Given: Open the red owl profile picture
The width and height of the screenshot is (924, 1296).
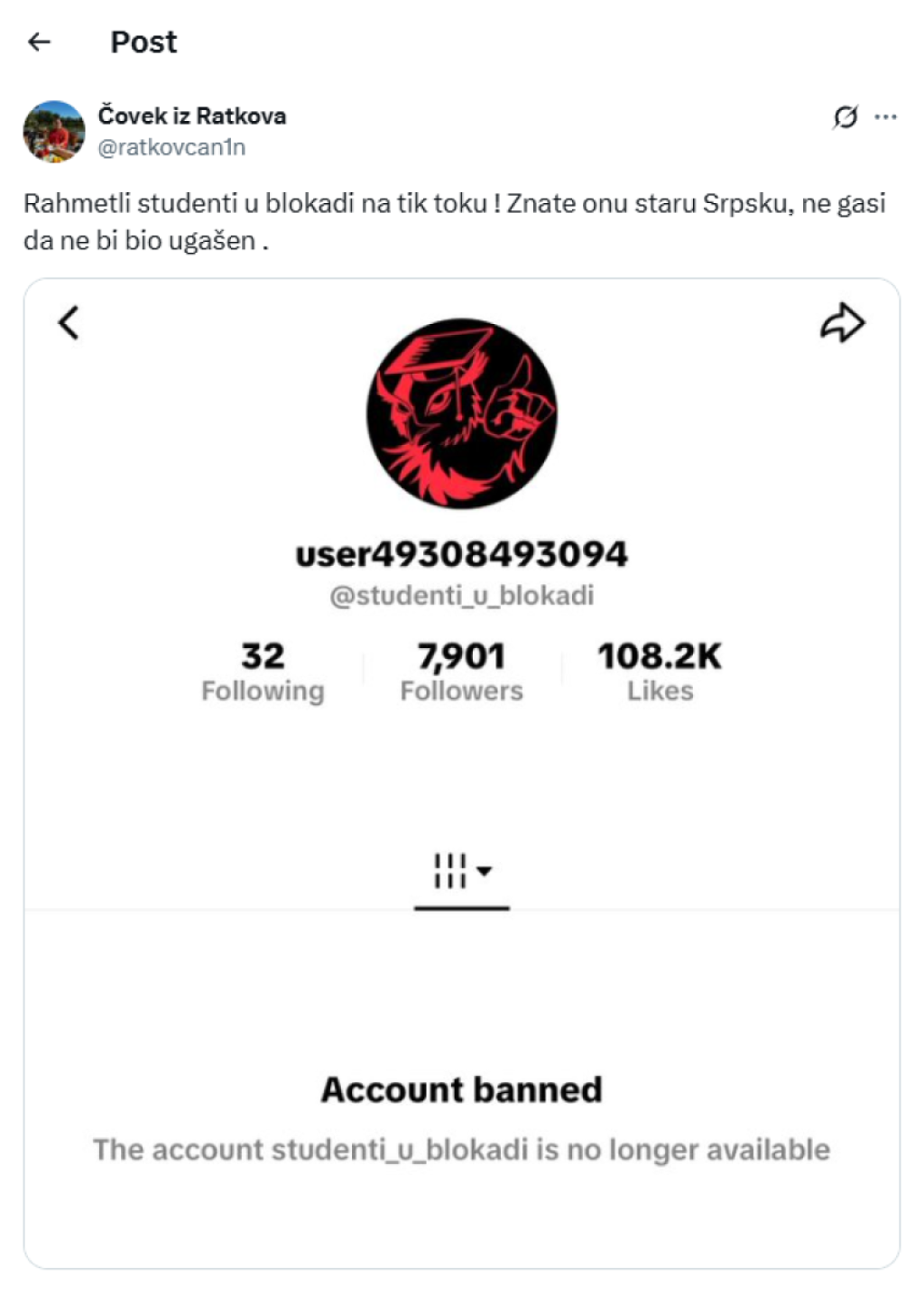Looking at the screenshot, I should 461,412.
